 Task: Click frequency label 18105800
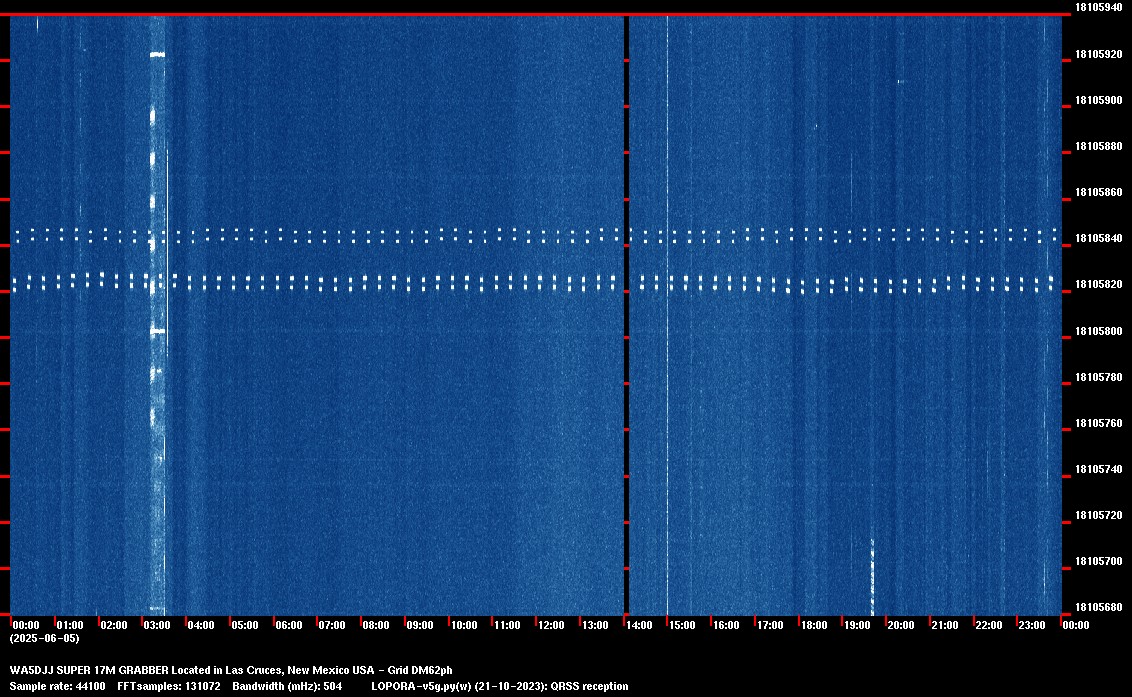[1098, 331]
